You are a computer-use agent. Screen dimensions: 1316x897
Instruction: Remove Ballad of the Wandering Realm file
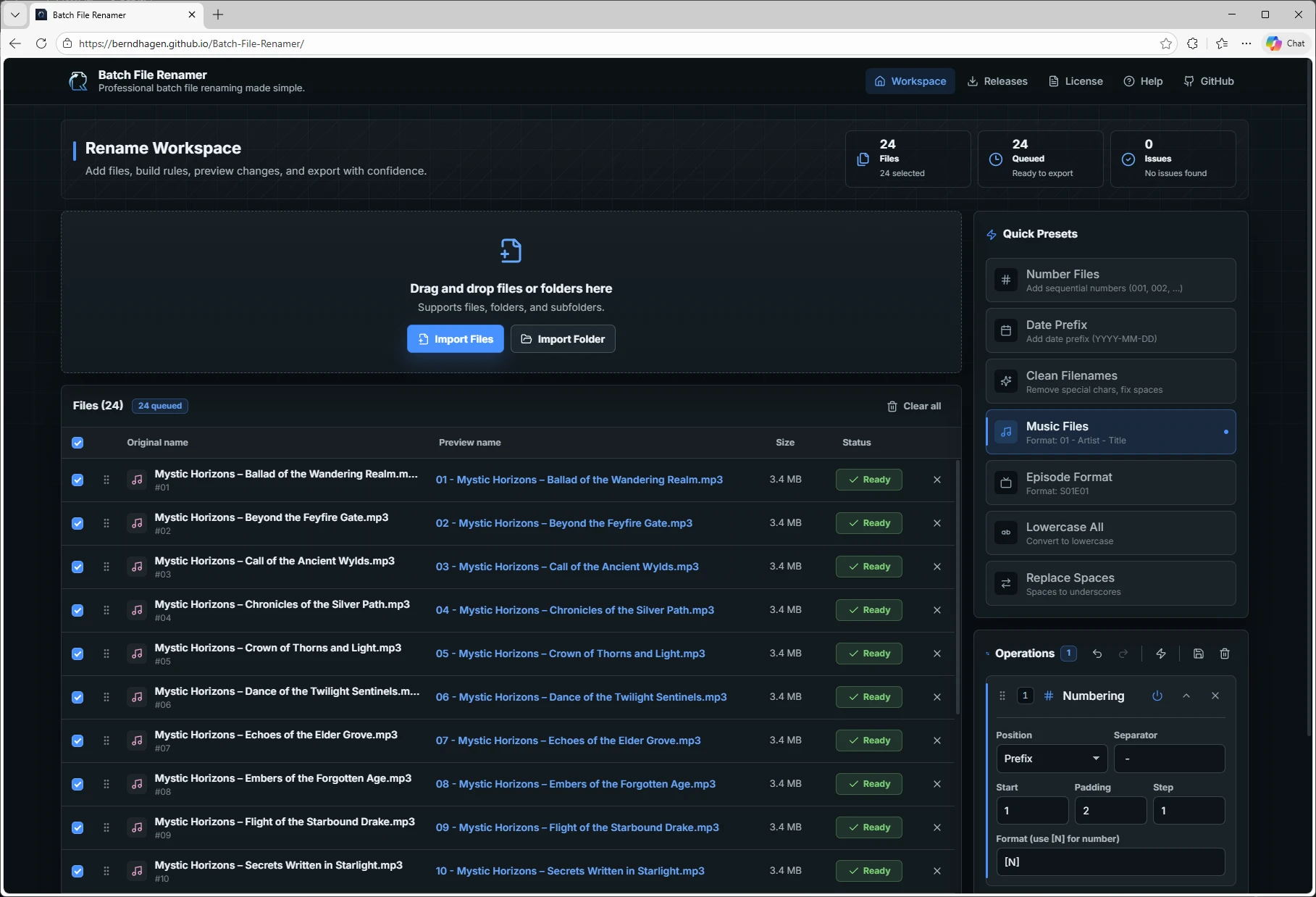937,480
